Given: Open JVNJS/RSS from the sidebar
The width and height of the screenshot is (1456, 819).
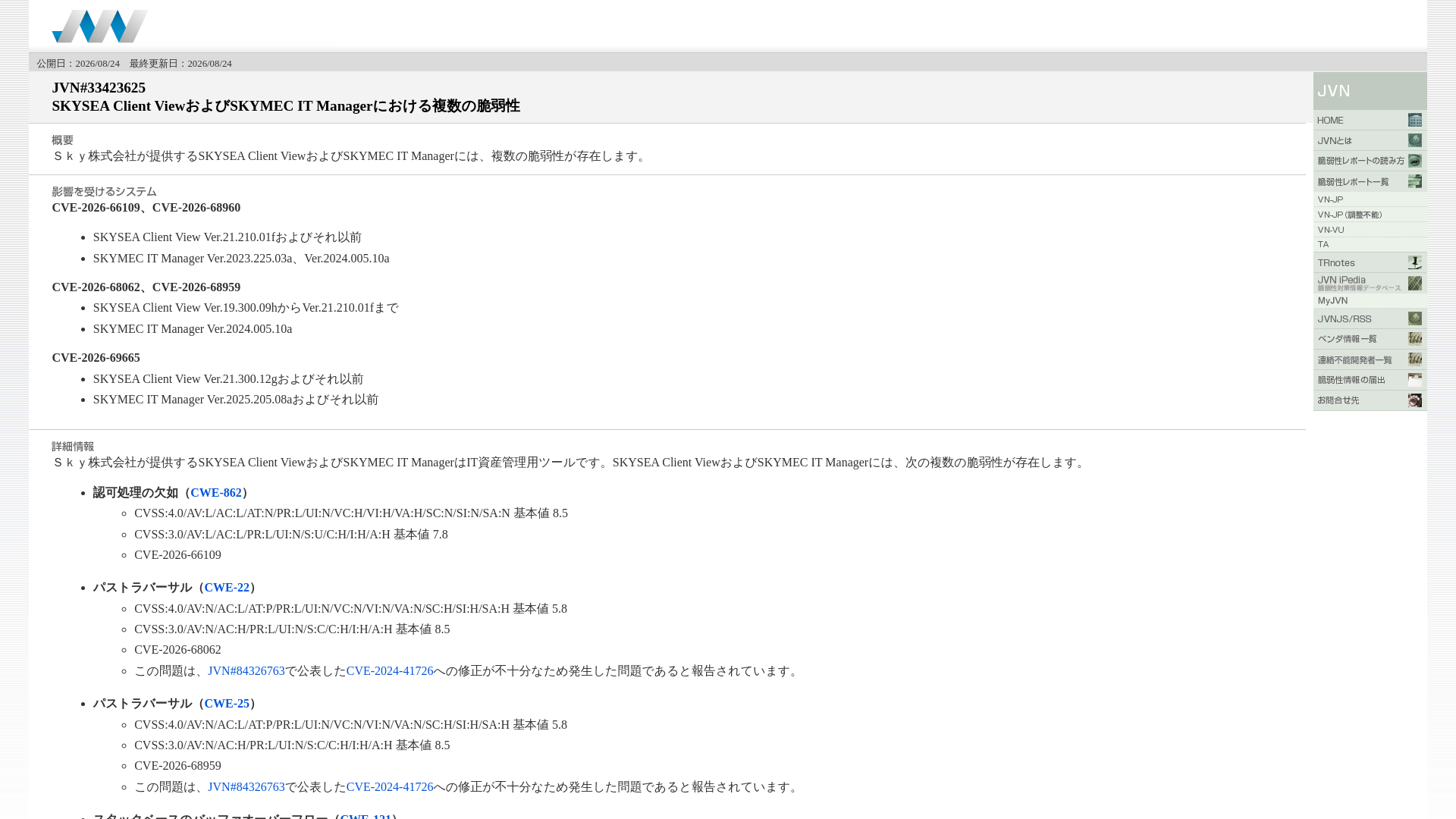Looking at the screenshot, I should click(1370, 318).
